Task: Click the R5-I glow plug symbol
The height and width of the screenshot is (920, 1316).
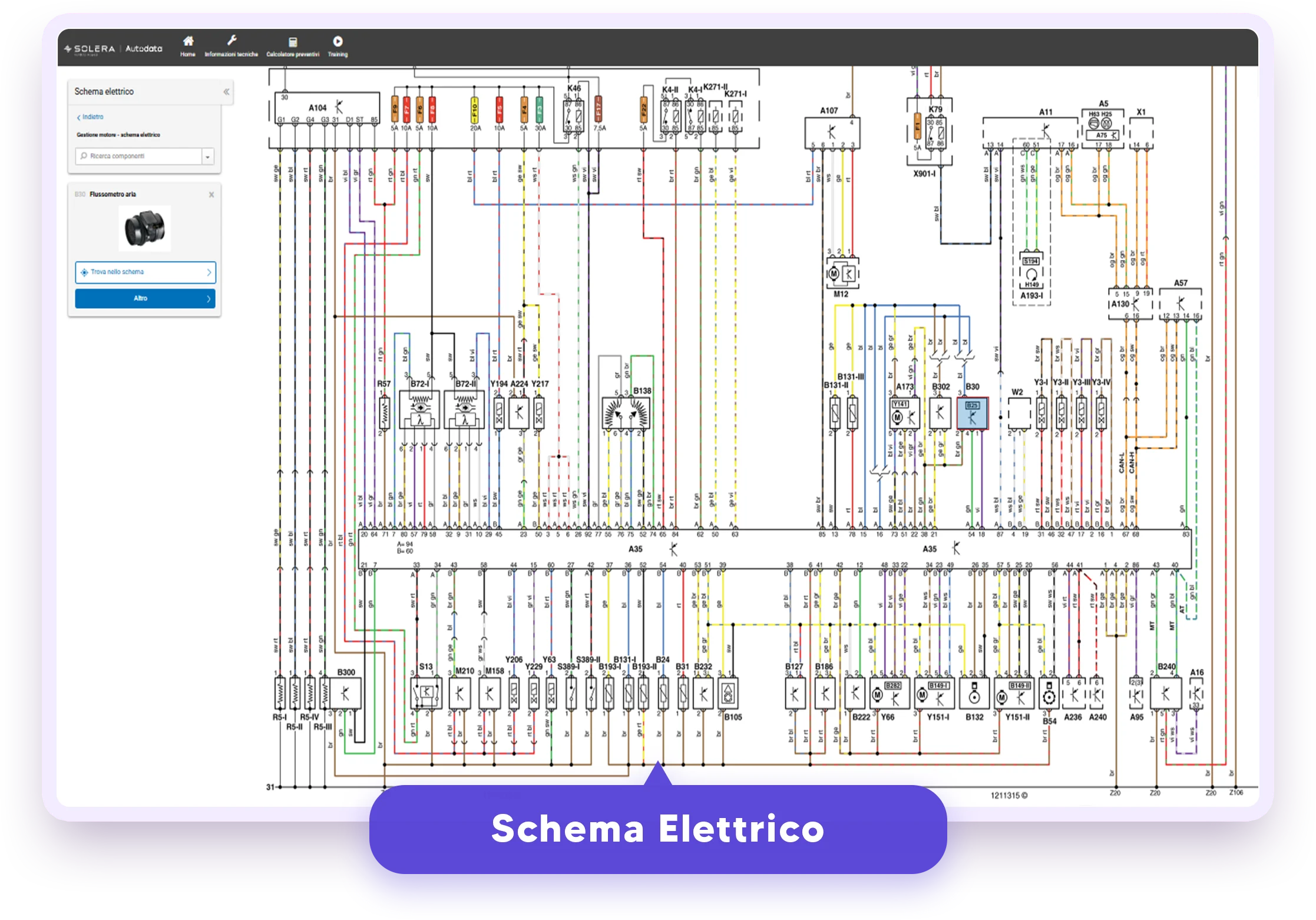Action: (x=280, y=694)
